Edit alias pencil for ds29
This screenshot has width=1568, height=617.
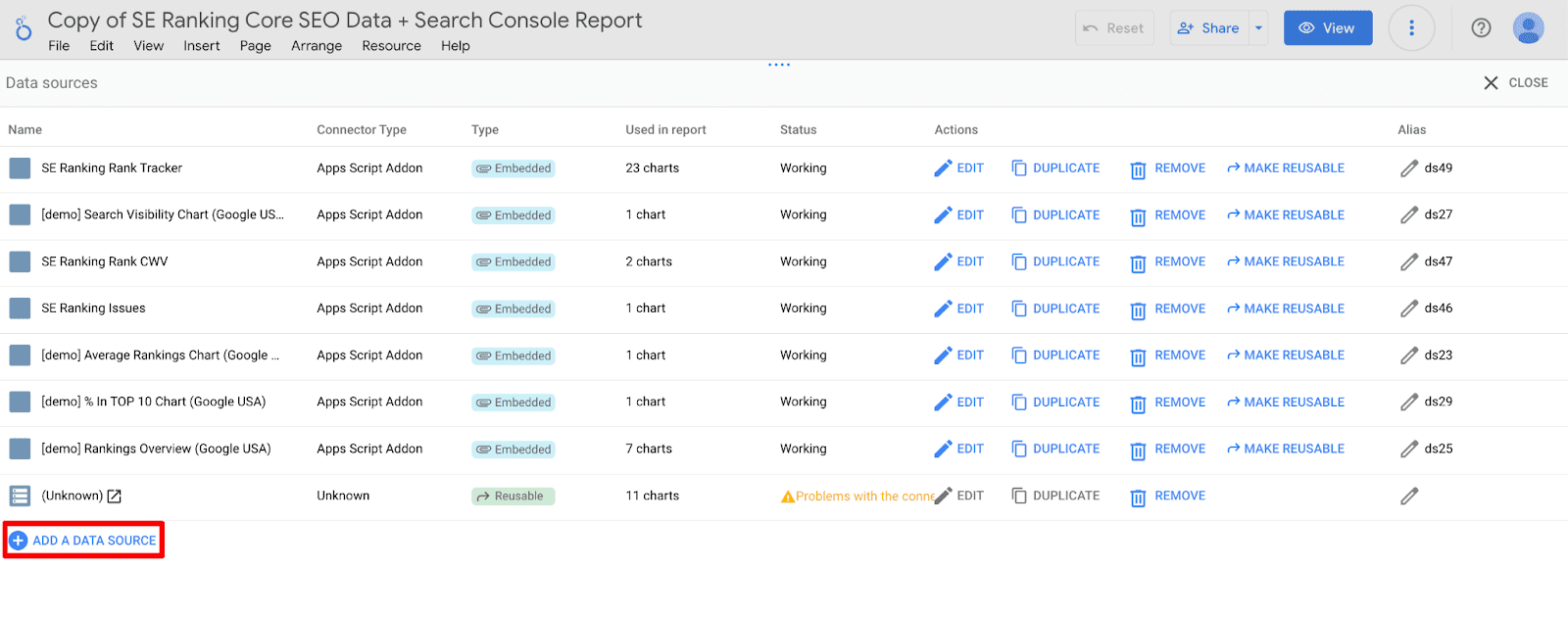[1409, 403]
